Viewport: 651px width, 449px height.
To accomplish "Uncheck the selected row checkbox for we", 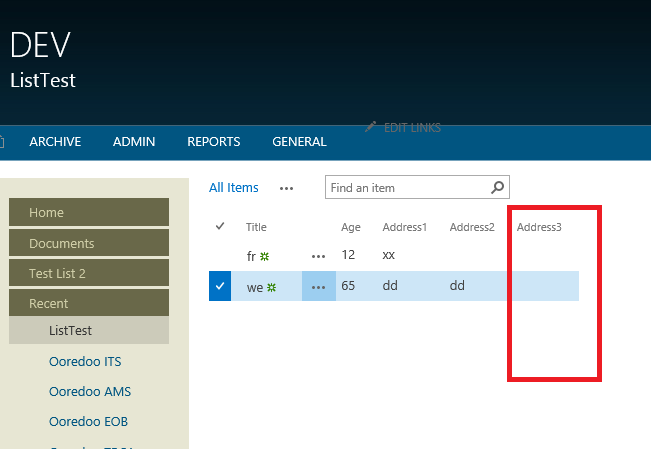I will (x=220, y=286).
